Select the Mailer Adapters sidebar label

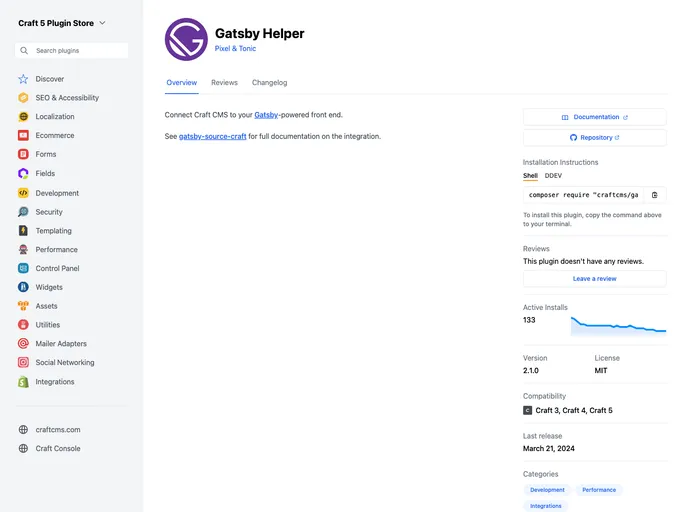(x=61, y=344)
